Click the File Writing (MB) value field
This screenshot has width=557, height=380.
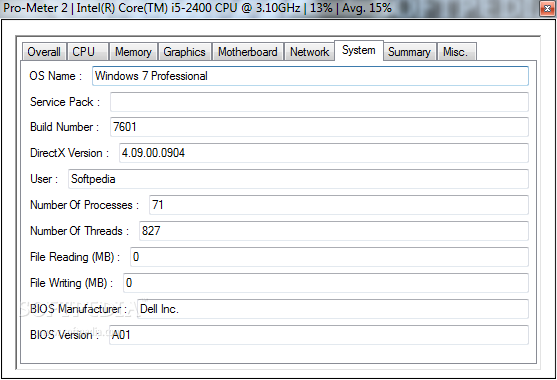[326, 283]
